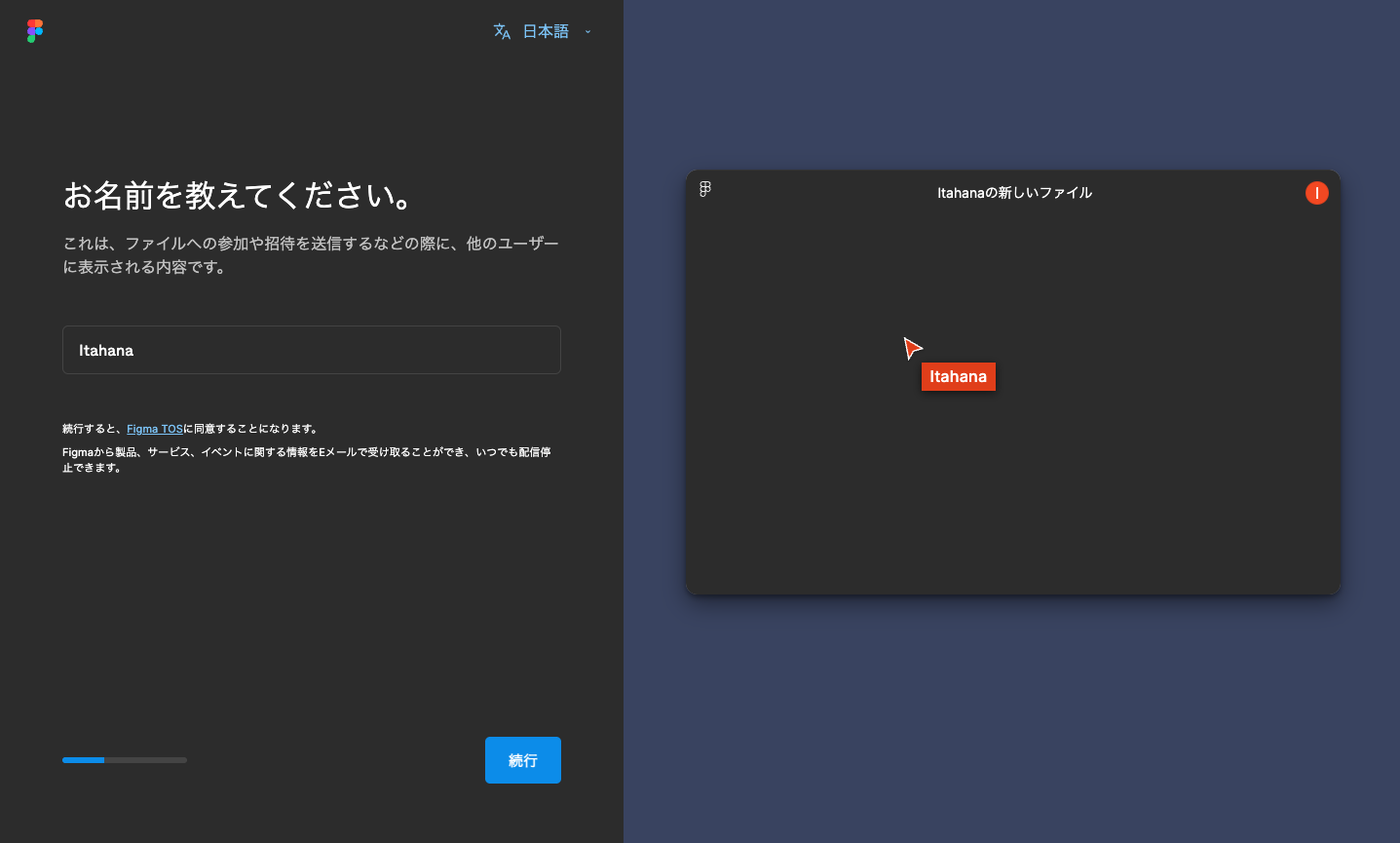
Task: Click the multicolor Figma mark above the heading area
Action: point(34,30)
